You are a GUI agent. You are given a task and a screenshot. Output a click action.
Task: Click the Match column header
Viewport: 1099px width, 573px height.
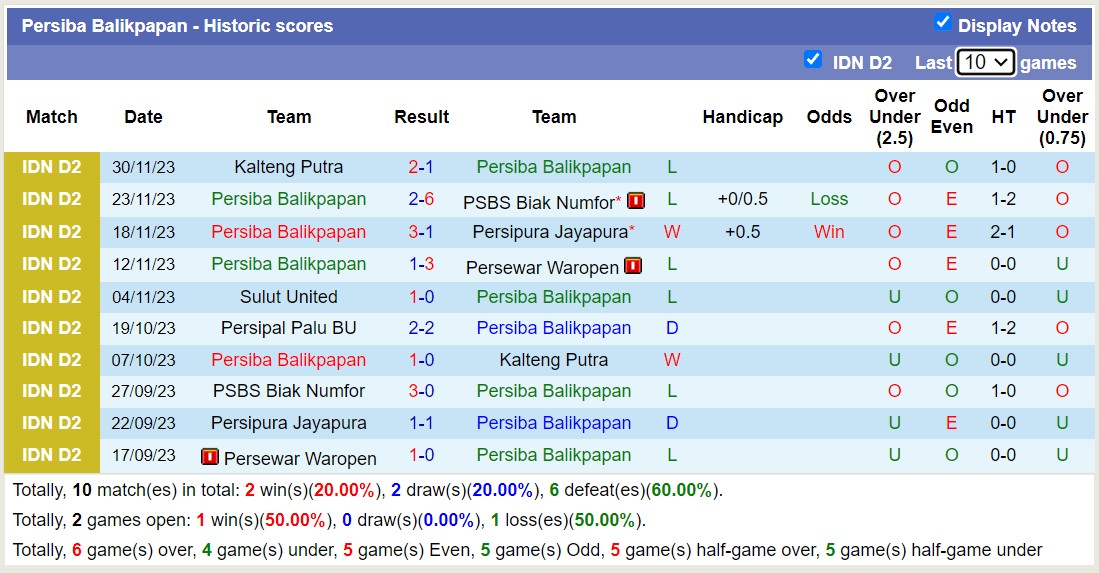click(x=52, y=117)
